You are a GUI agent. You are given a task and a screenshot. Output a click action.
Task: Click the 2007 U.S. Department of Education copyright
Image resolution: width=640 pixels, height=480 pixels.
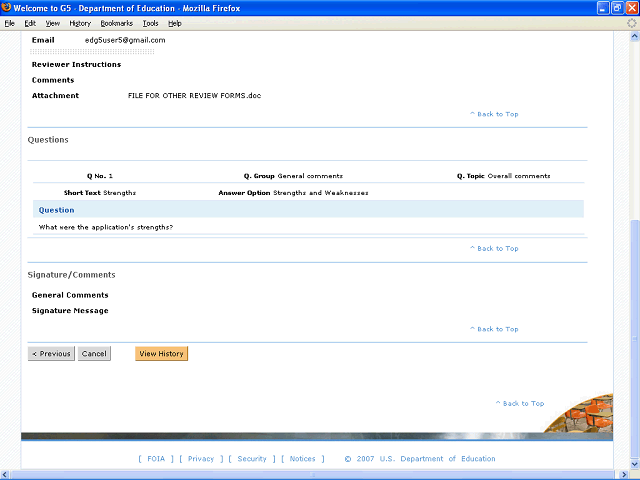[x=420, y=459]
